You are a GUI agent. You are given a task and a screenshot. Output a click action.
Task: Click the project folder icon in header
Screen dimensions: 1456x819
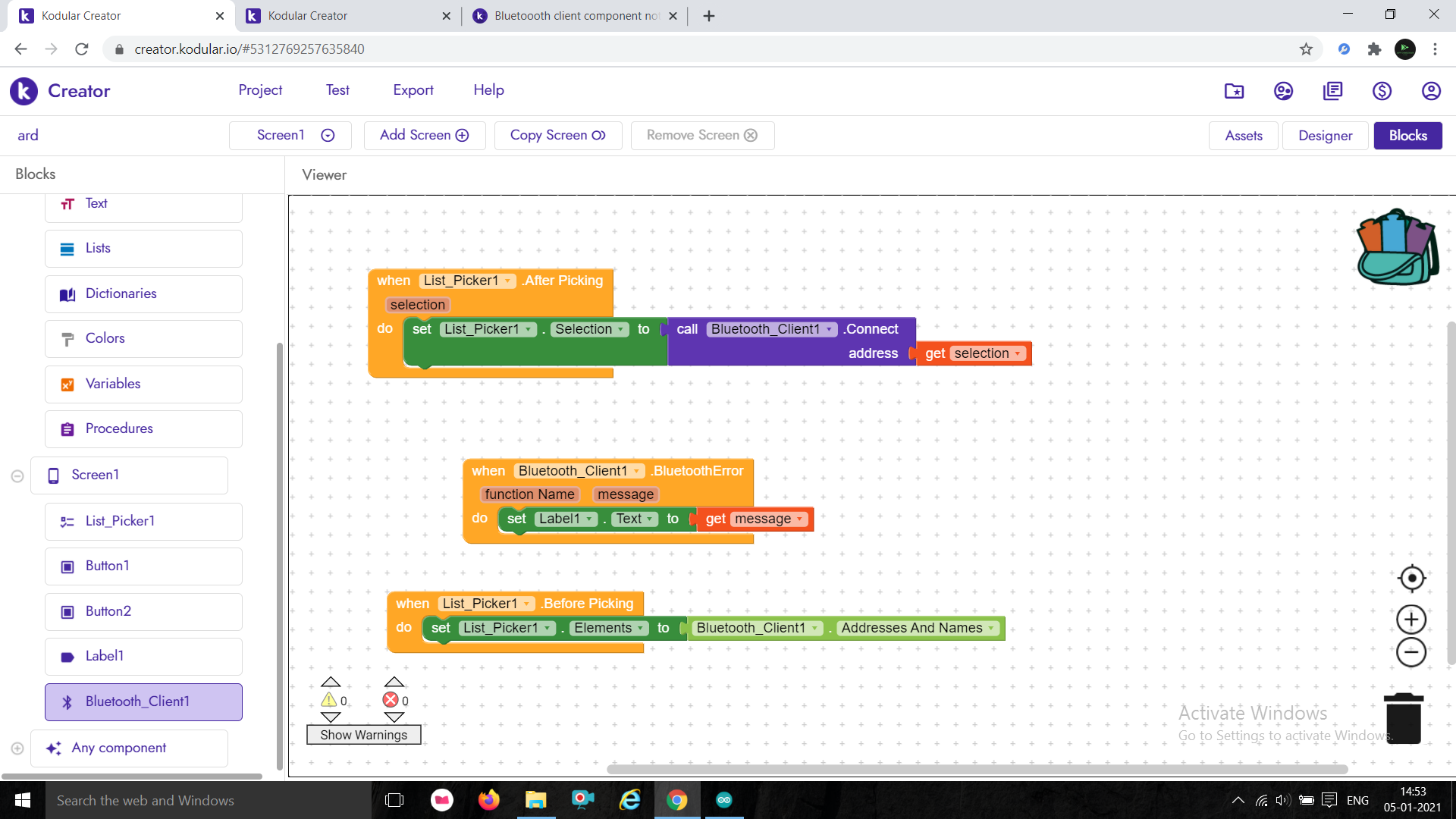click(1234, 90)
